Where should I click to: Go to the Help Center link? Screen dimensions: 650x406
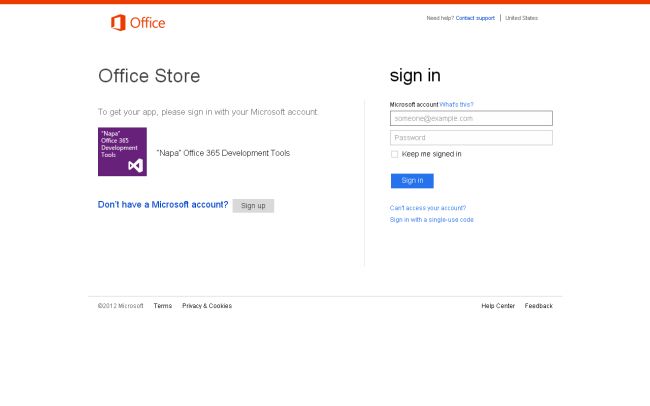498,306
